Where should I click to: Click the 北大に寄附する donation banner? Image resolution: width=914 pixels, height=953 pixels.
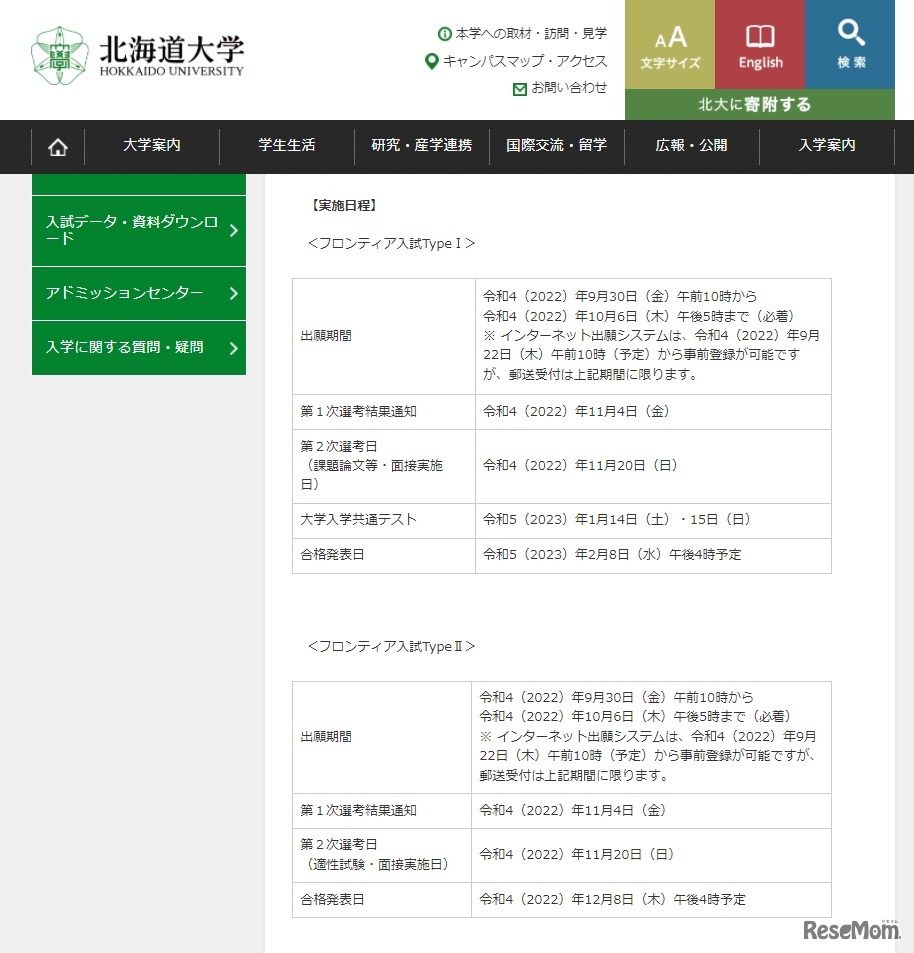coord(760,105)
